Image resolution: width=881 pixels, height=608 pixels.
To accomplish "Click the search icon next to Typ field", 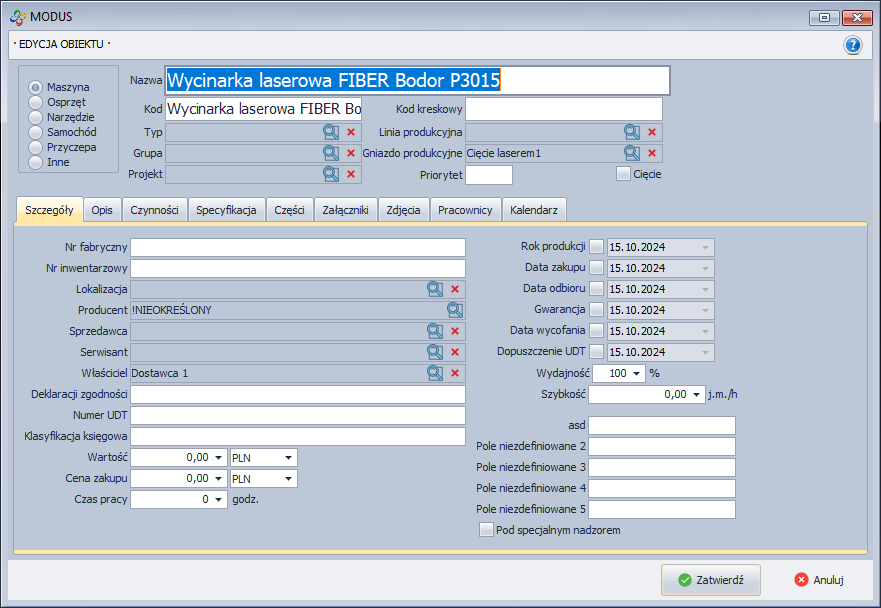I will [x=330, y=132].
